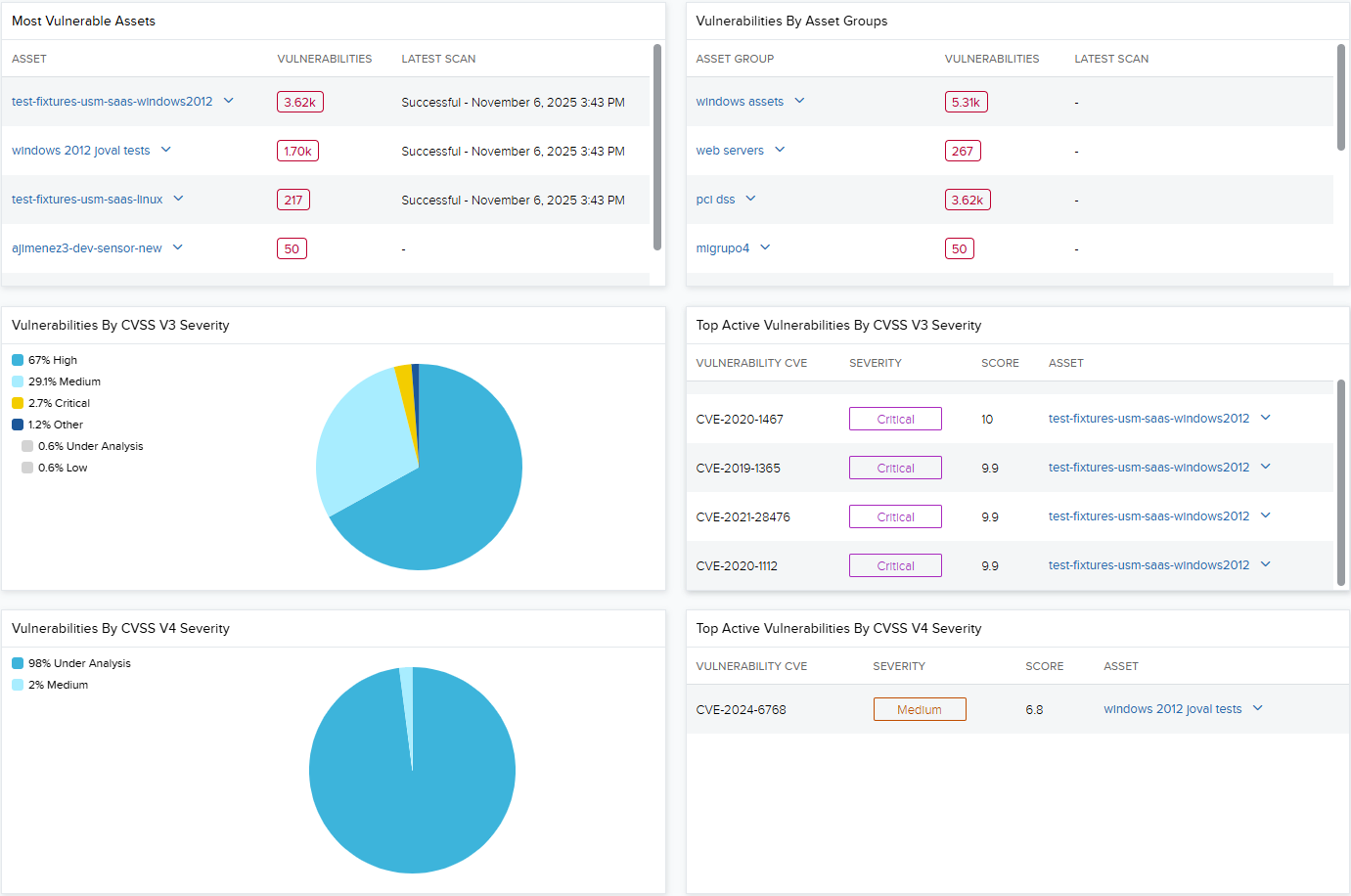
Task: Open the pci dss group link
Action: (x=715, y=200)
